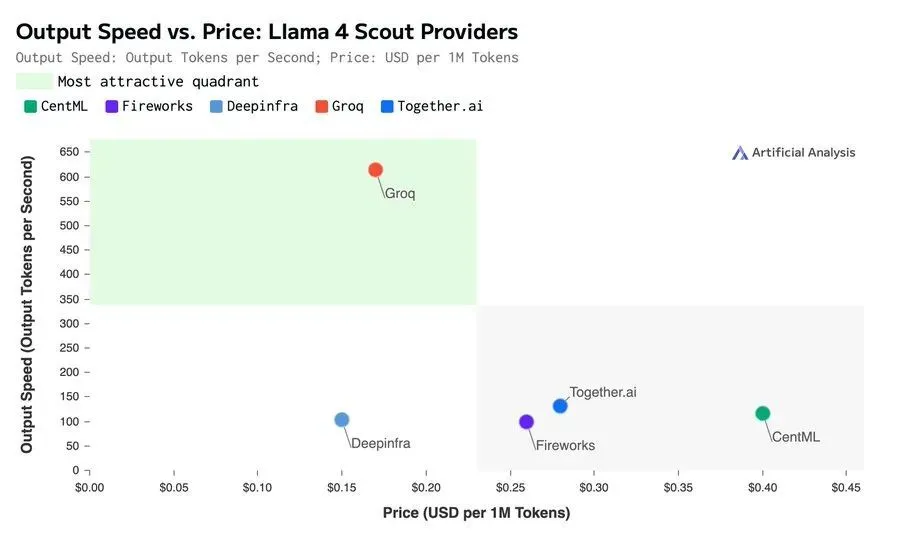This screenshot has width=900, height=541.
Task: Click the chart title heading
Action: point(267,32)
